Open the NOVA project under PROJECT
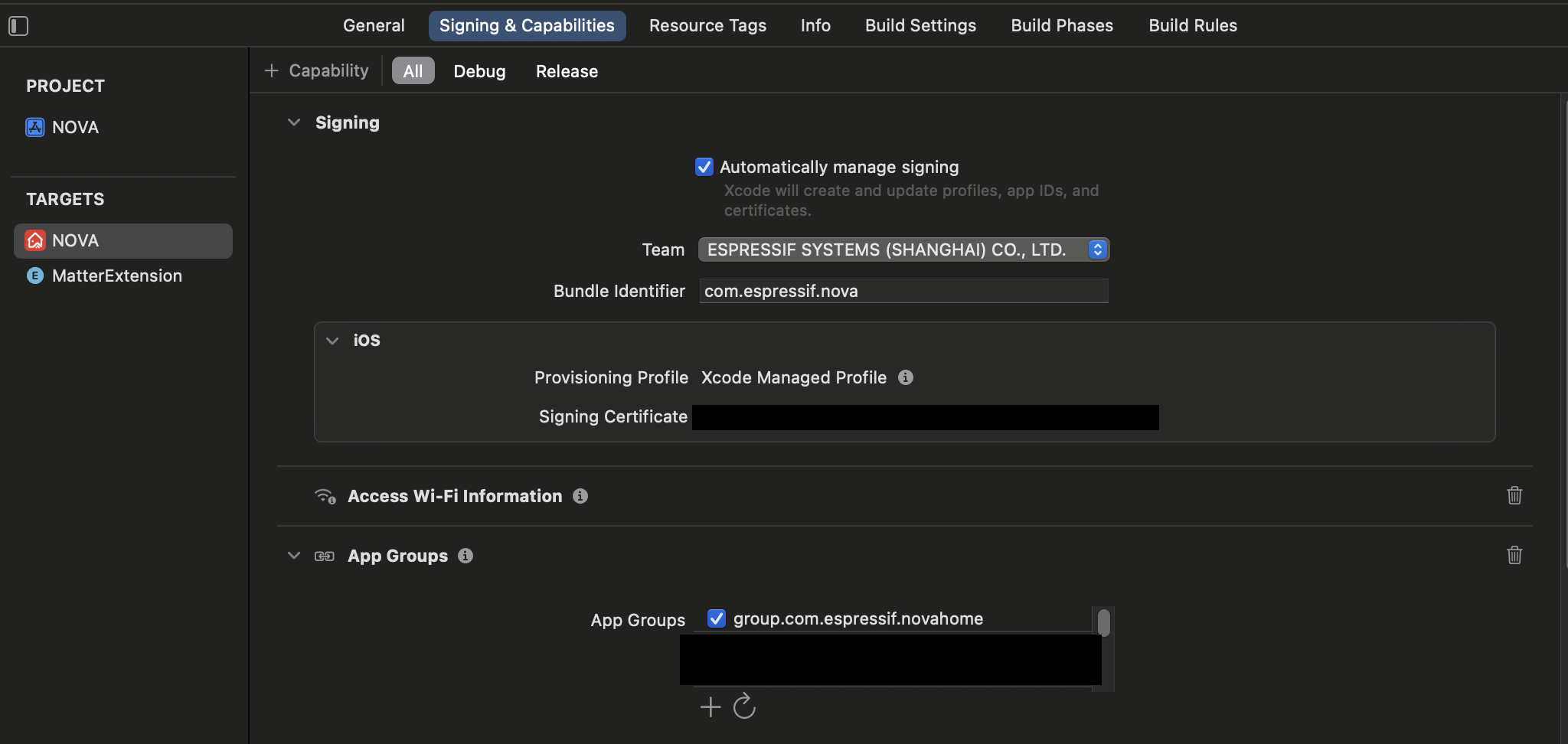The height and width of the screenshot is (744, 1568). click(x=74, y=127)
